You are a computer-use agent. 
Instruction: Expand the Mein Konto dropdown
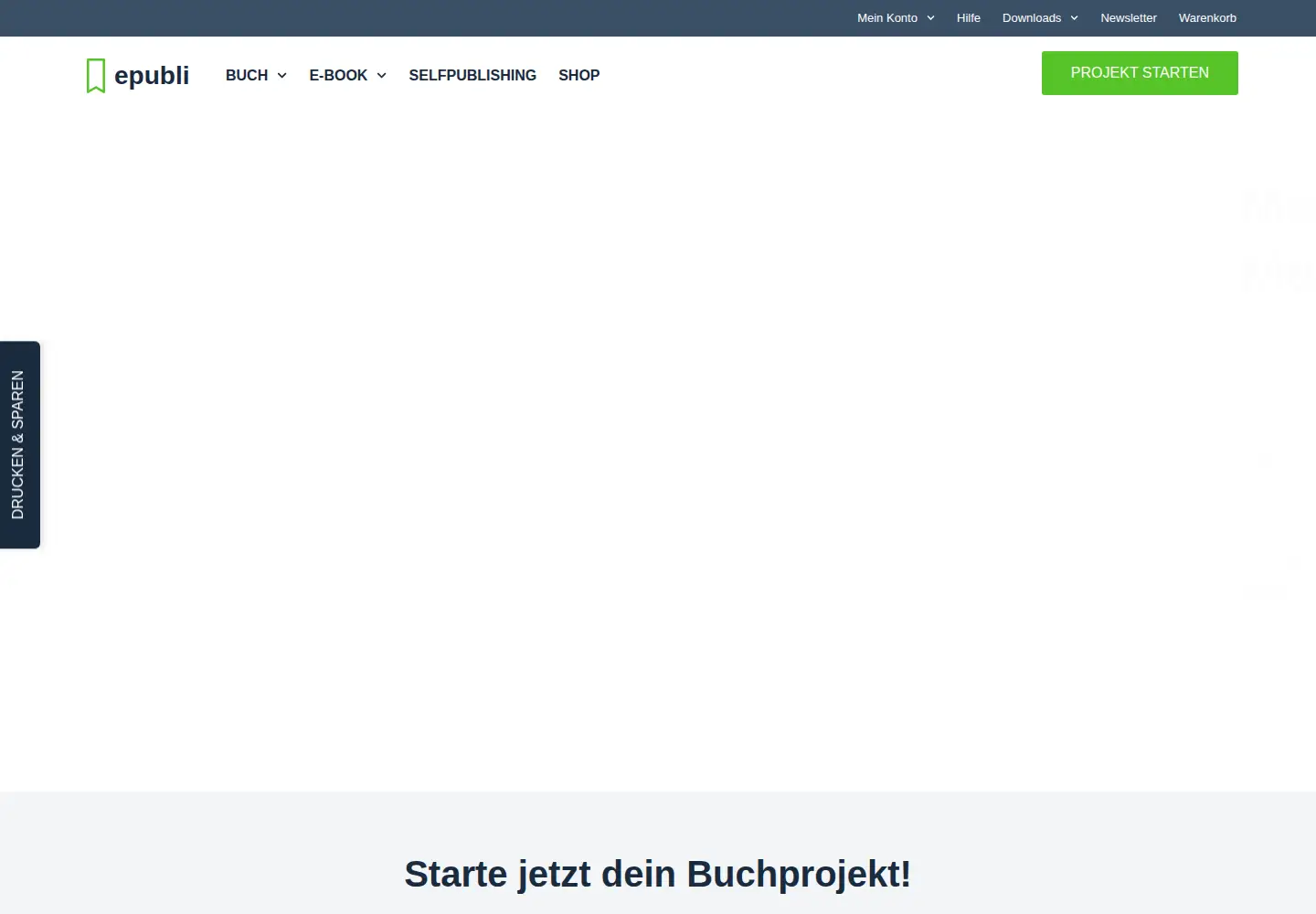(x=896, y=18)
